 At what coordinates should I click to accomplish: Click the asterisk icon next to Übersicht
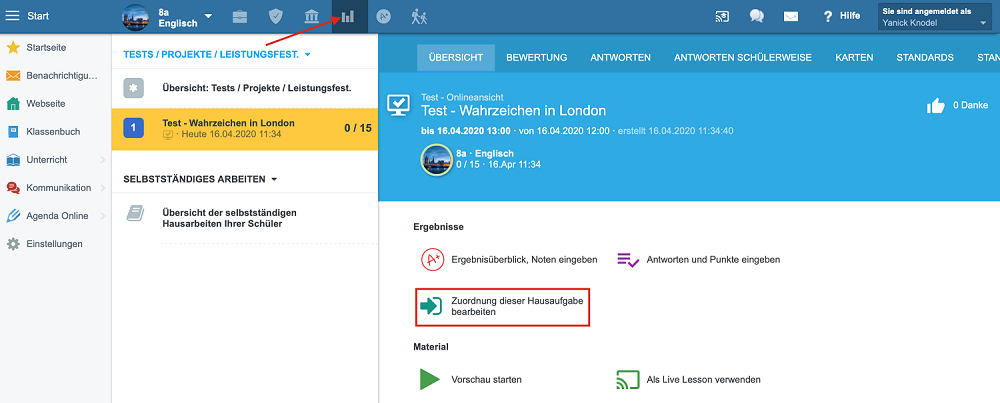coord(133,89)
